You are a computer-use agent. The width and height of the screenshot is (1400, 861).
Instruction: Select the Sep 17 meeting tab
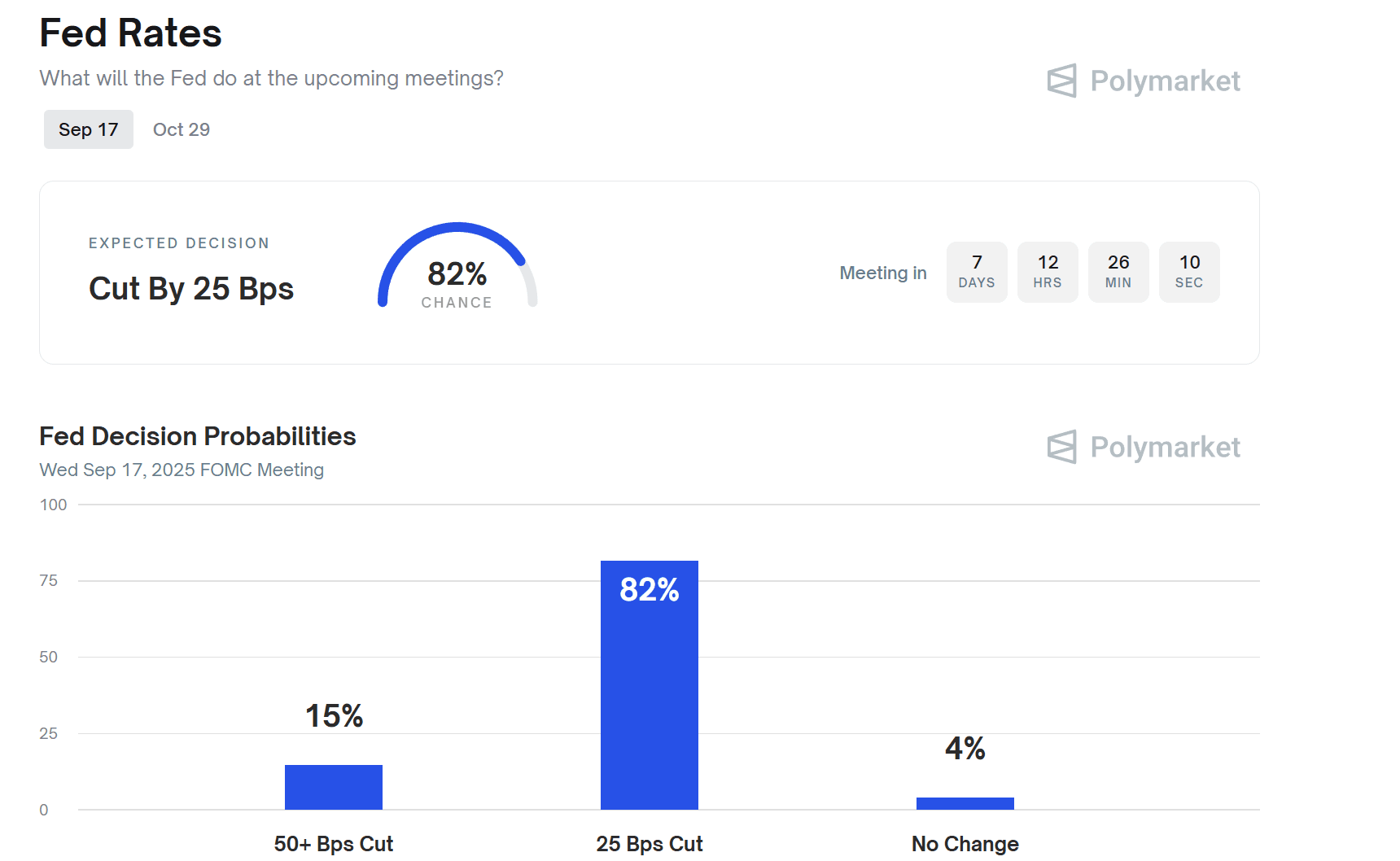[88, 129]
